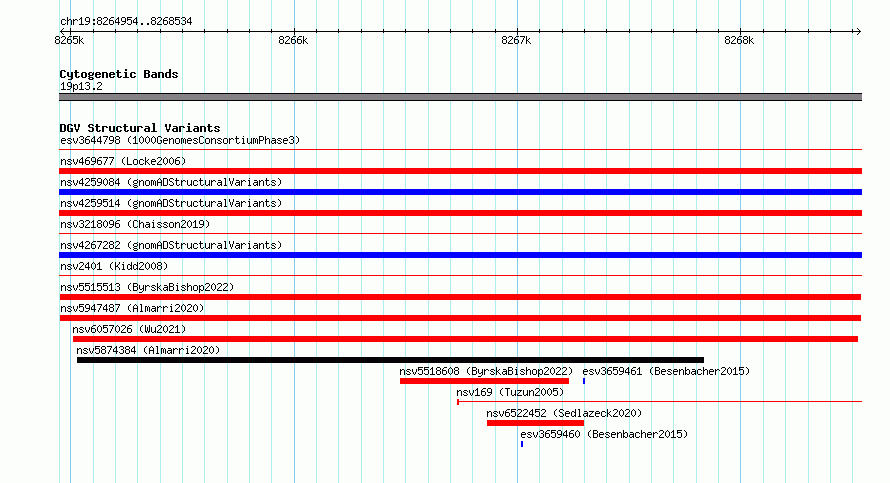Open variant nsv2401 (Kidd2008) label
The height and width of the screenshot is (483, 890).
click(114, 266)
